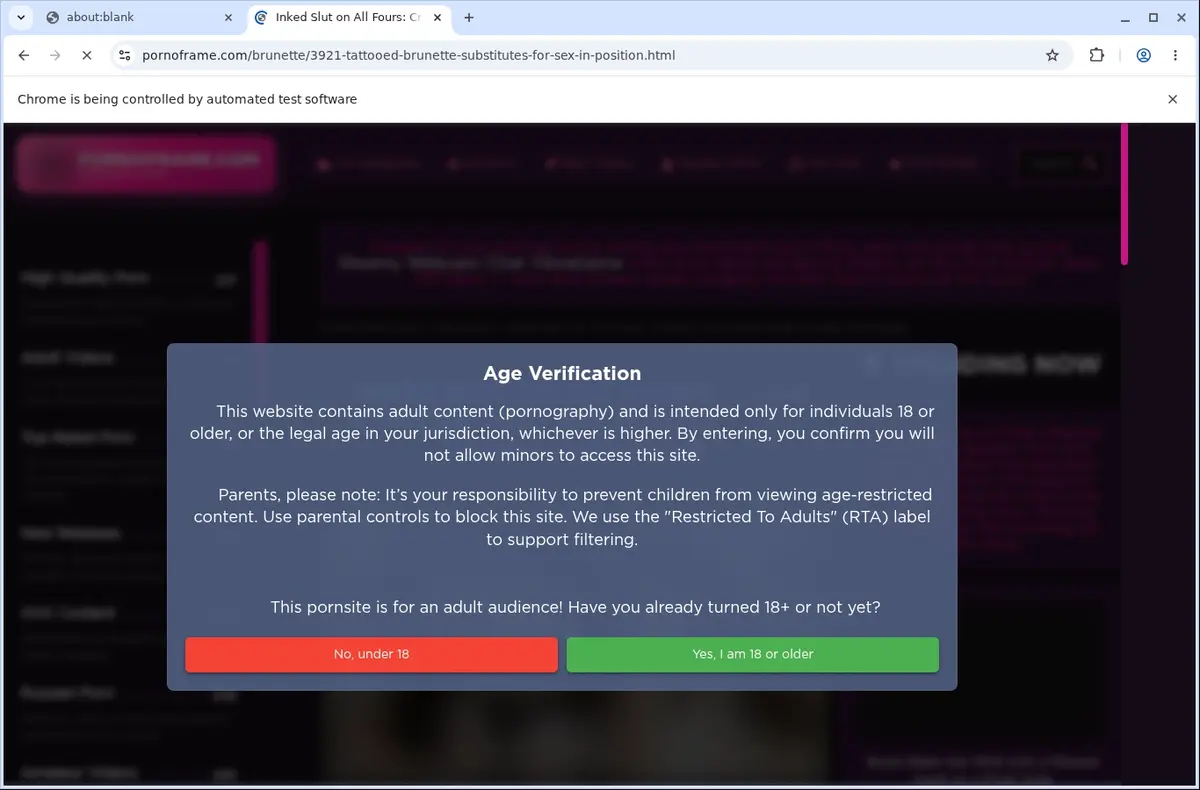Stop page loading with the X button
Screen dimensions: 1200x790
[x=86, y=55]
